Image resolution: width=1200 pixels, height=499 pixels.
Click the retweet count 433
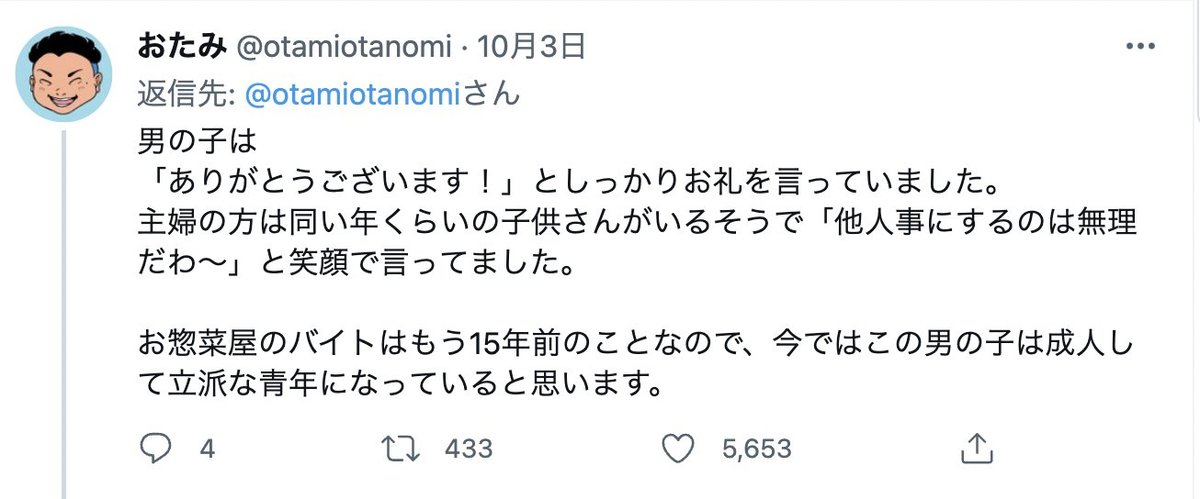coord(469,449)
